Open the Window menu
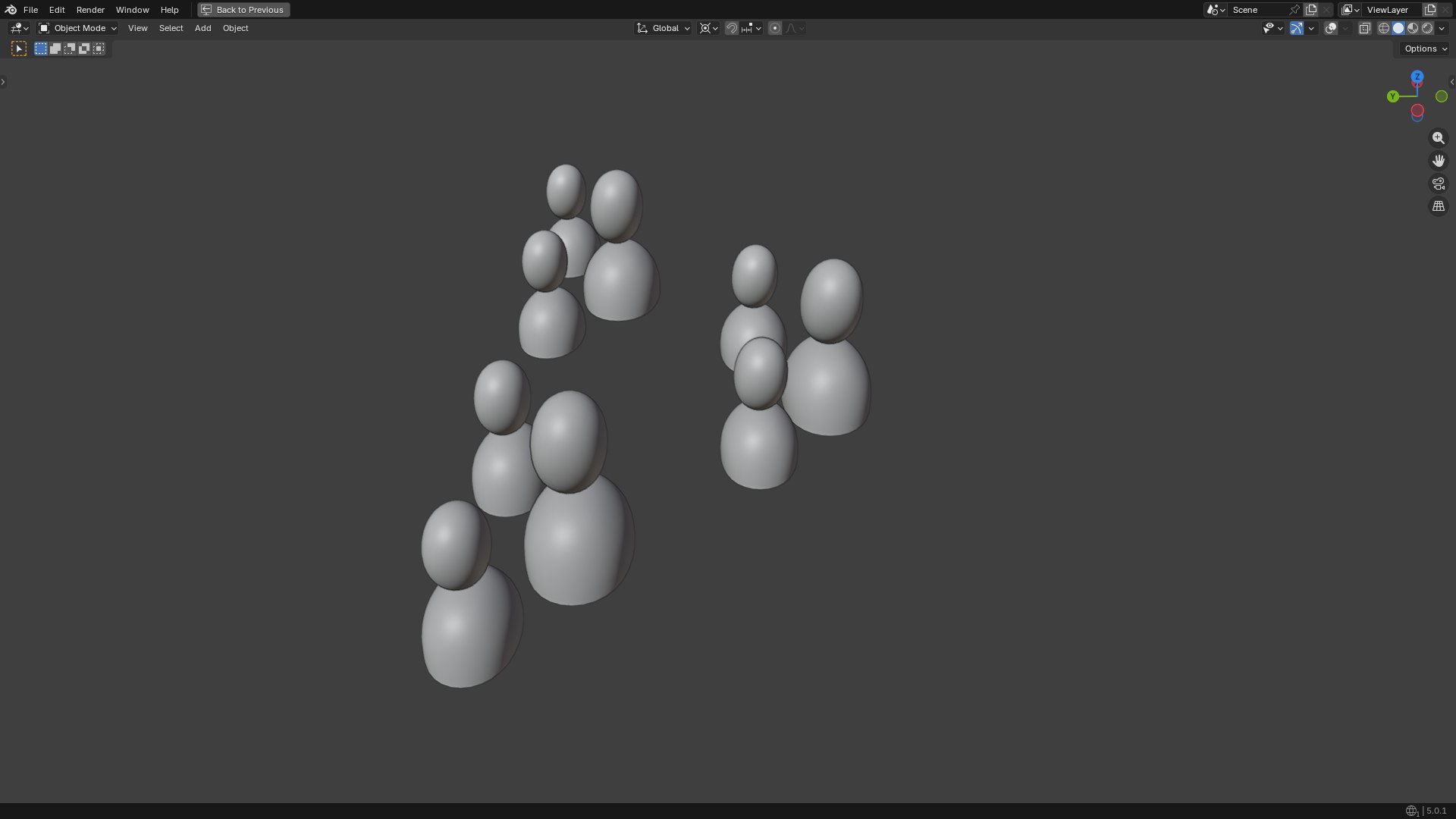1456x819 pixels. coord(132,10)
